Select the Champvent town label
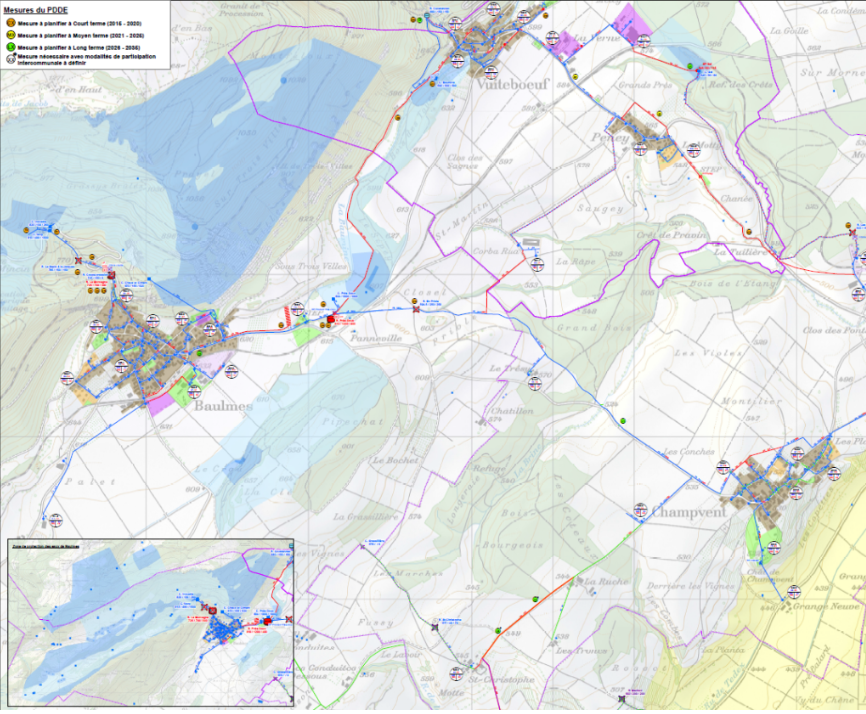 click(691, 512)
